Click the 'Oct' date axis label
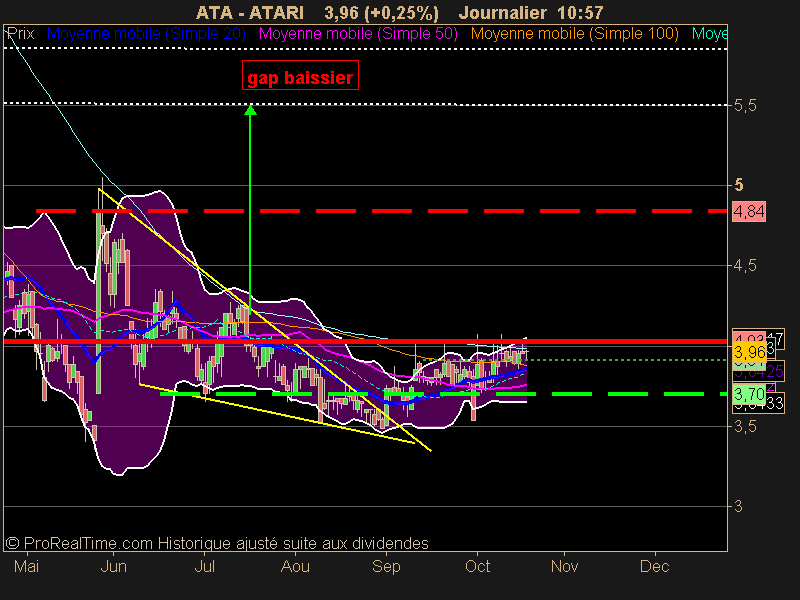The image size is (800, 600). (478, 566)
